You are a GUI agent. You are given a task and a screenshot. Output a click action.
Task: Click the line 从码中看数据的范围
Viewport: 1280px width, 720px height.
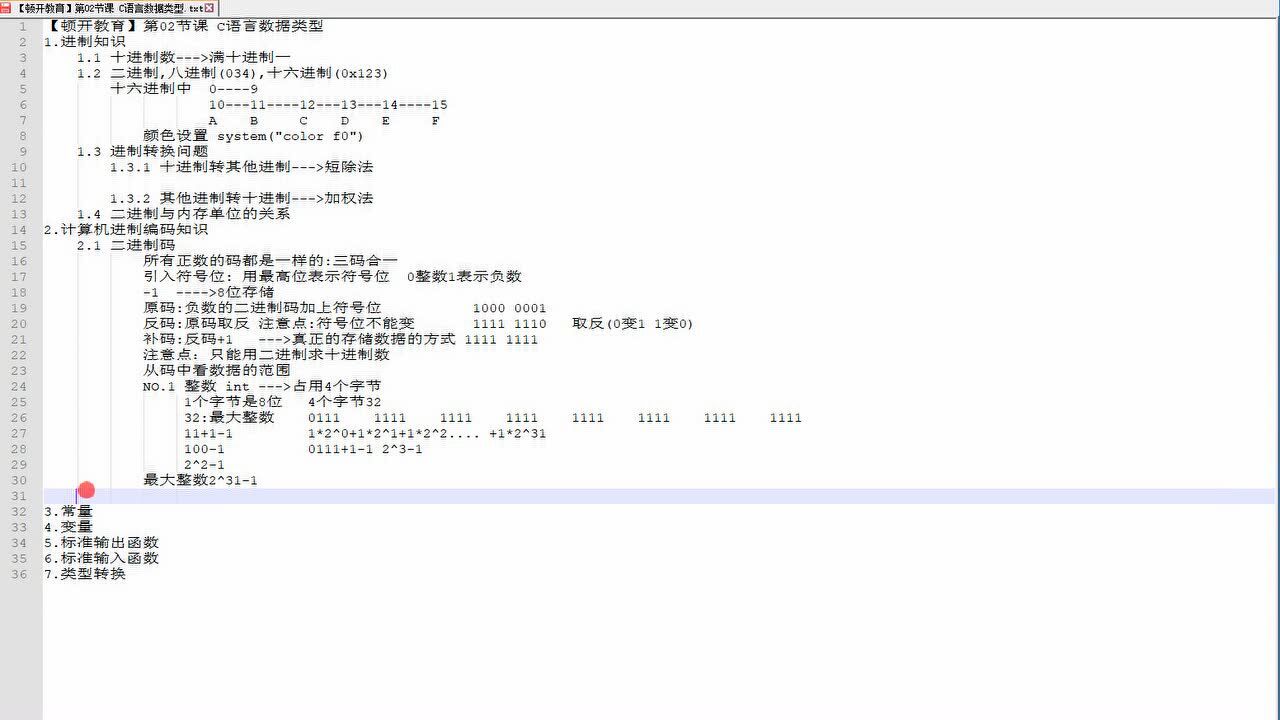tap(217, 370)
